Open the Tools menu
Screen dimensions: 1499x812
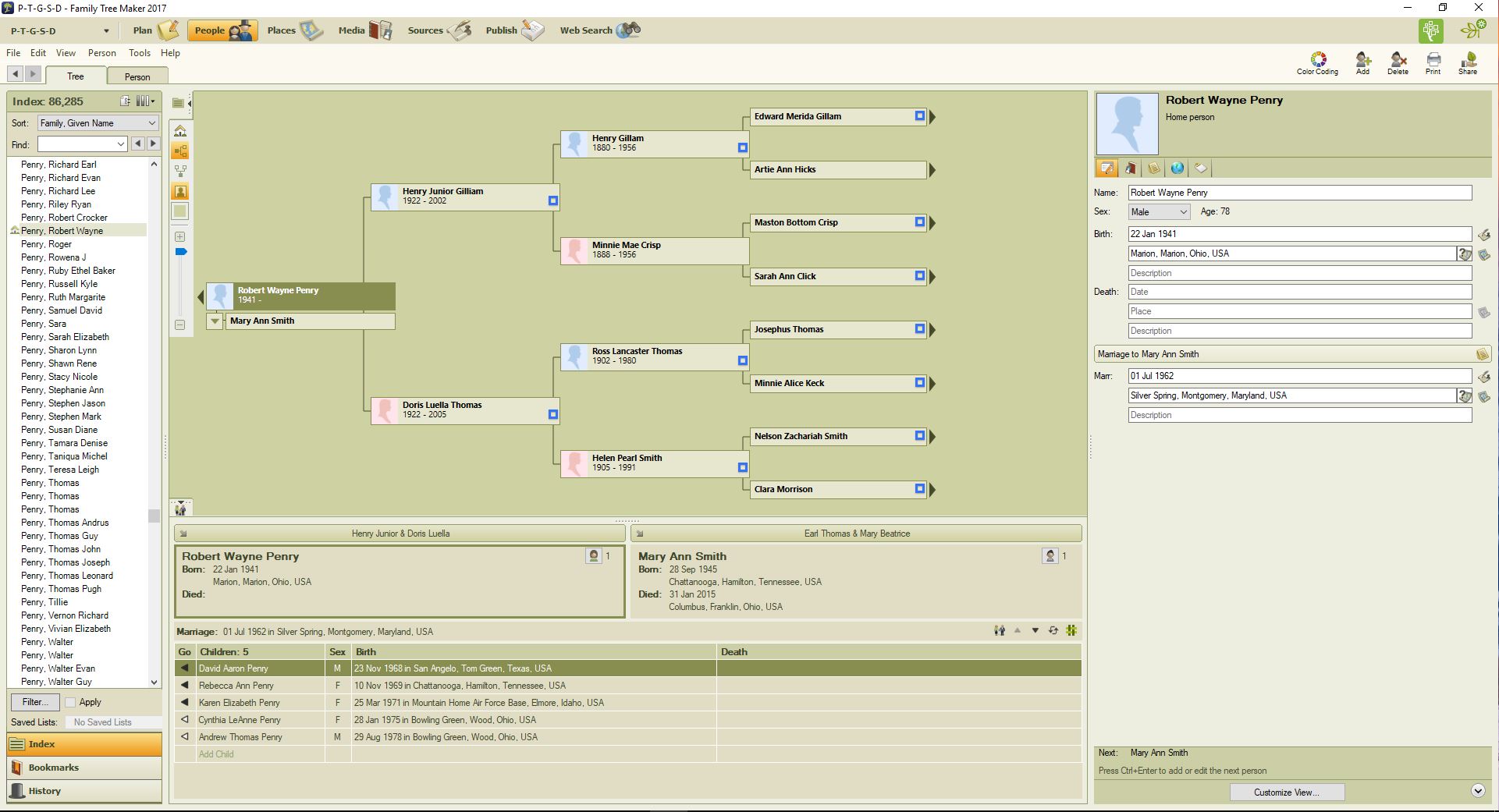[140, 53]
